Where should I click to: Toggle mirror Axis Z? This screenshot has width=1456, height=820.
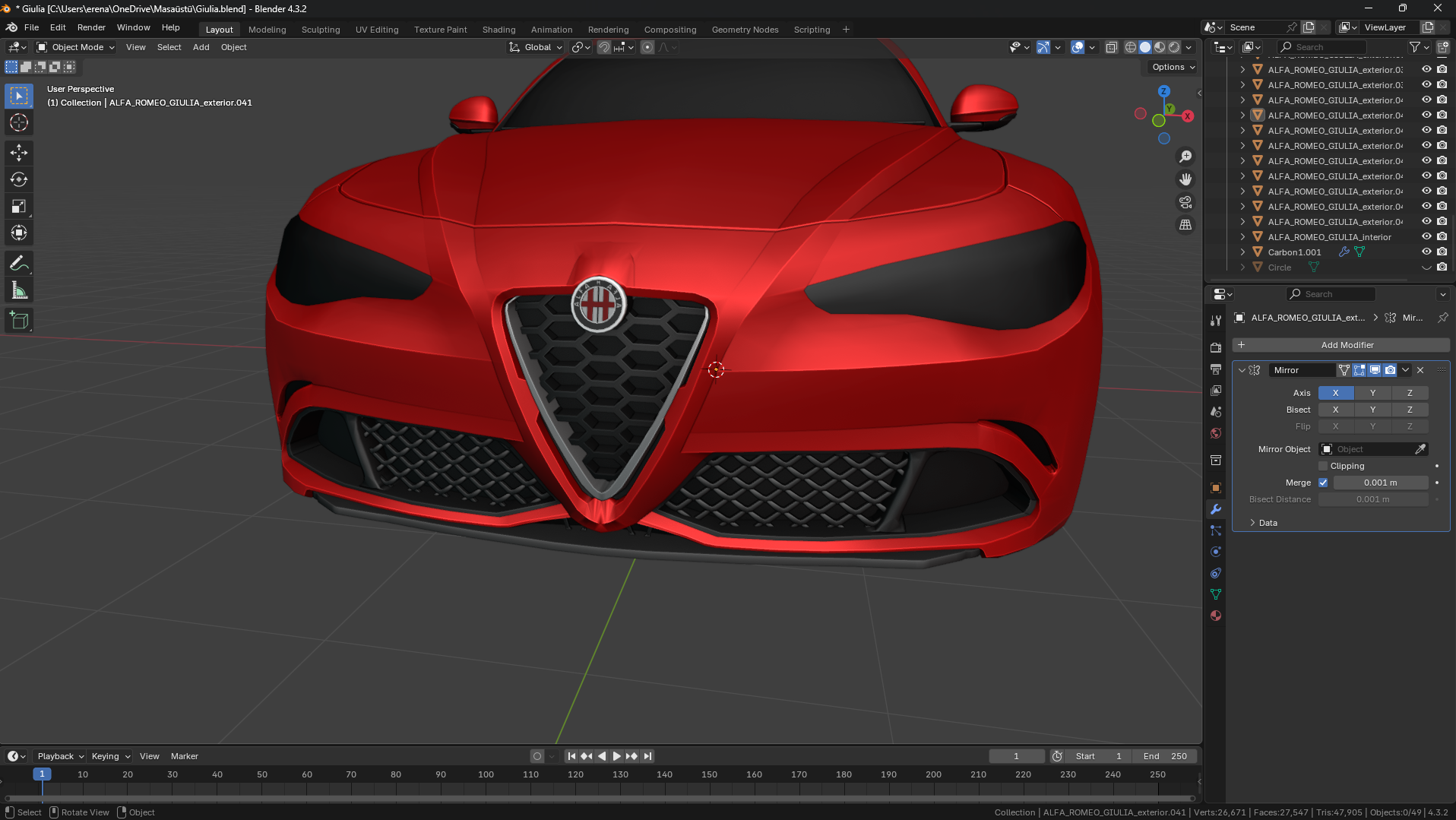pyautogui.click(x=1410, y=393)
